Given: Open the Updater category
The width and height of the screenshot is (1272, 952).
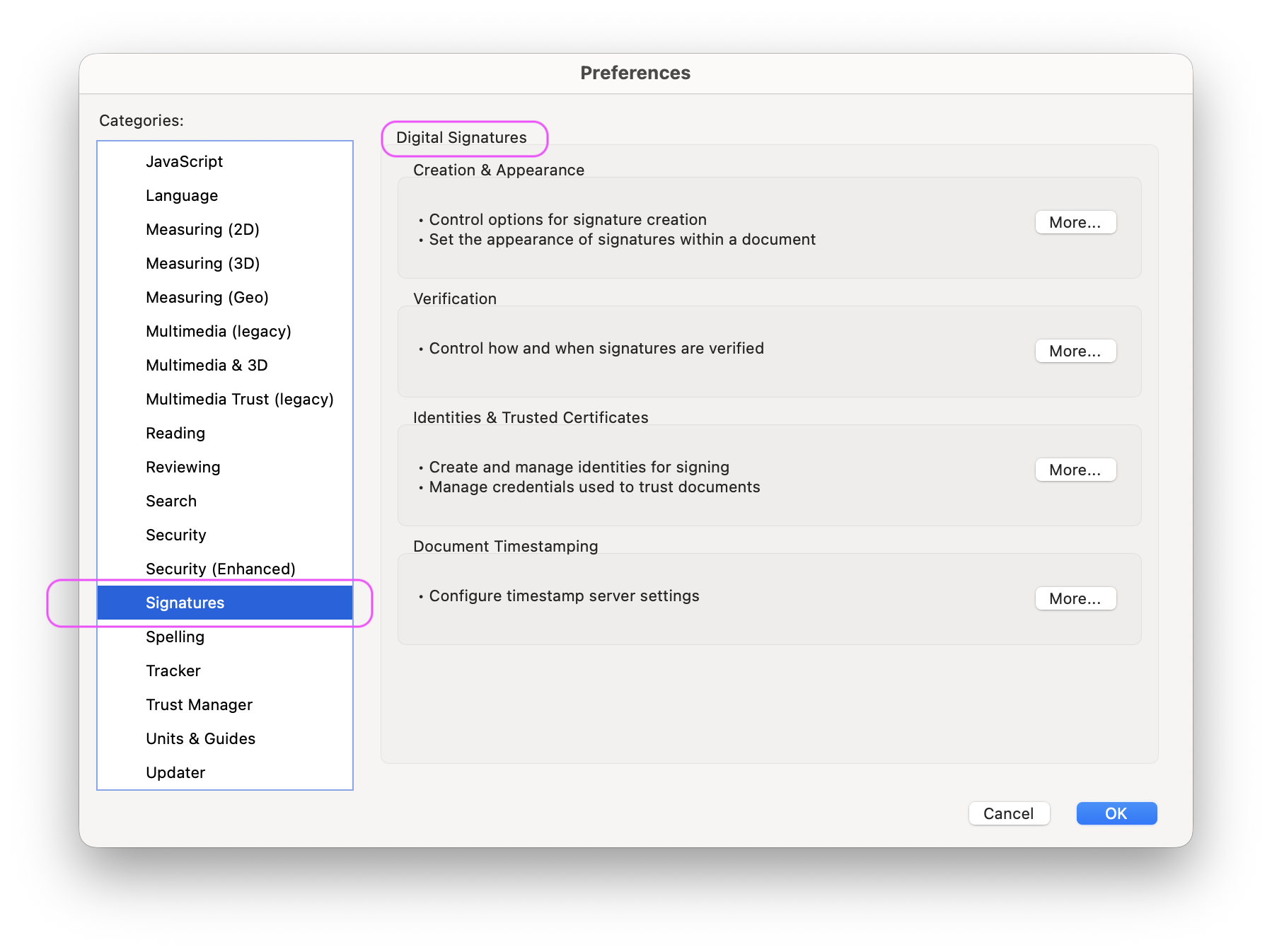Looking at the screenshot, I should tap(175, 772).
